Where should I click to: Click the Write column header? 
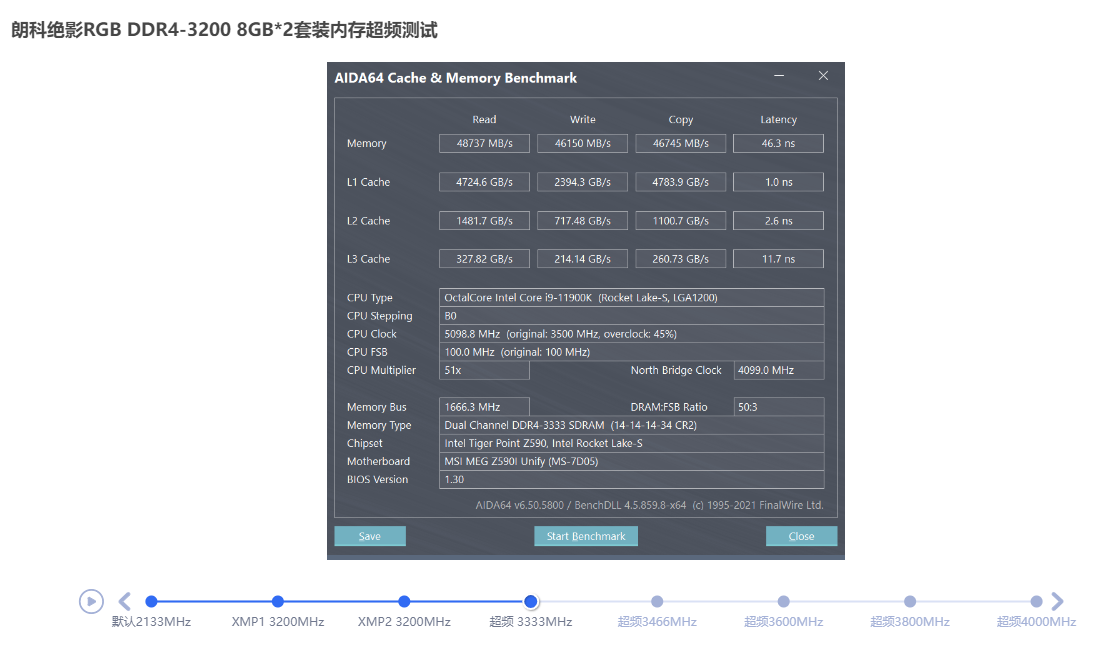583,120
